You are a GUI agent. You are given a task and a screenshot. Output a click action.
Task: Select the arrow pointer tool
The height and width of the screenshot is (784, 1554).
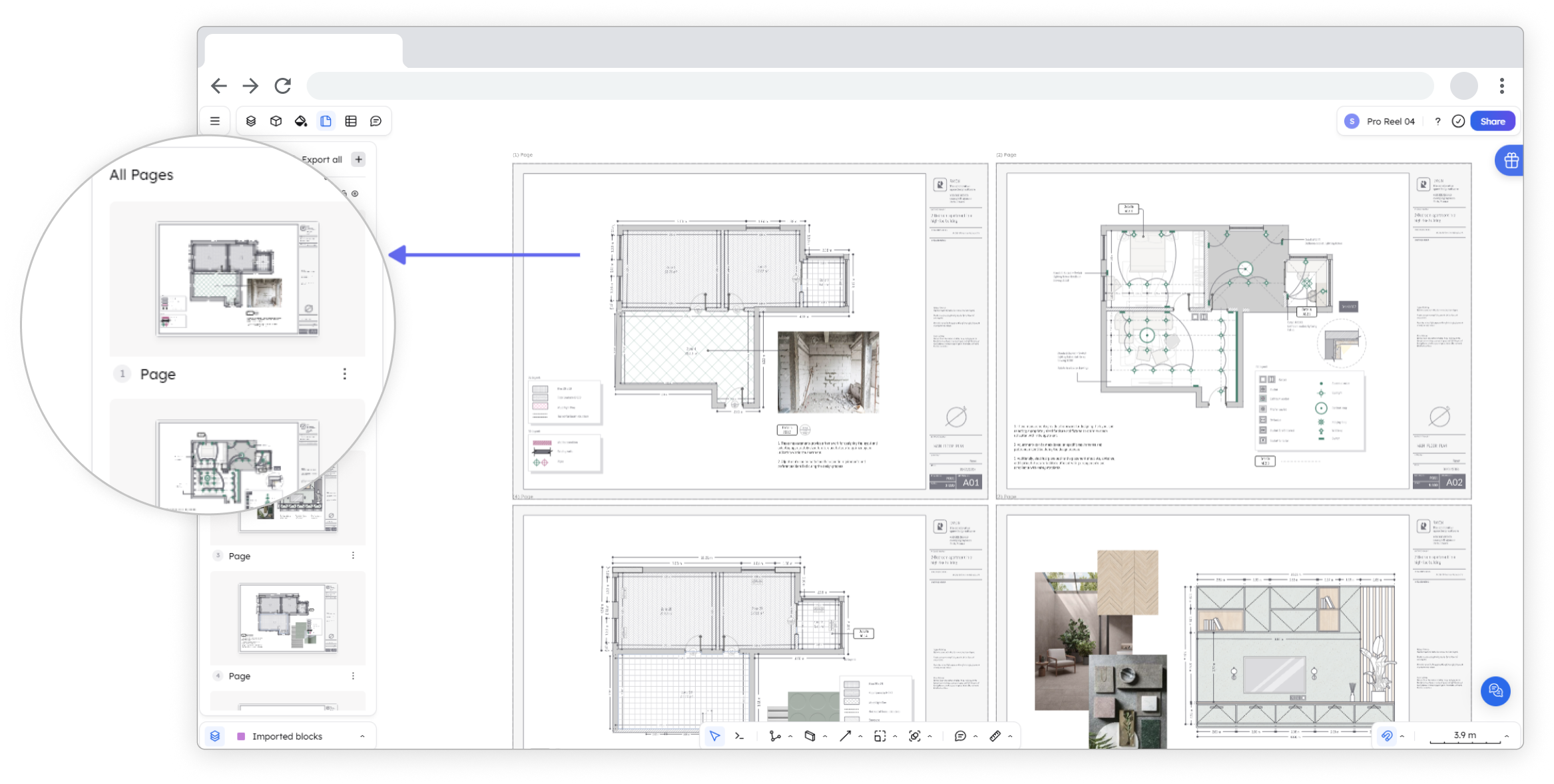point(714,736)
